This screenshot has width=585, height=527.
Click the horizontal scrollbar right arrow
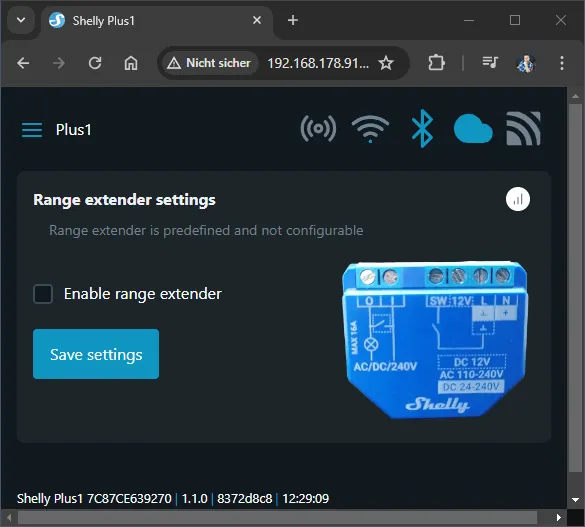pos(559,518)
